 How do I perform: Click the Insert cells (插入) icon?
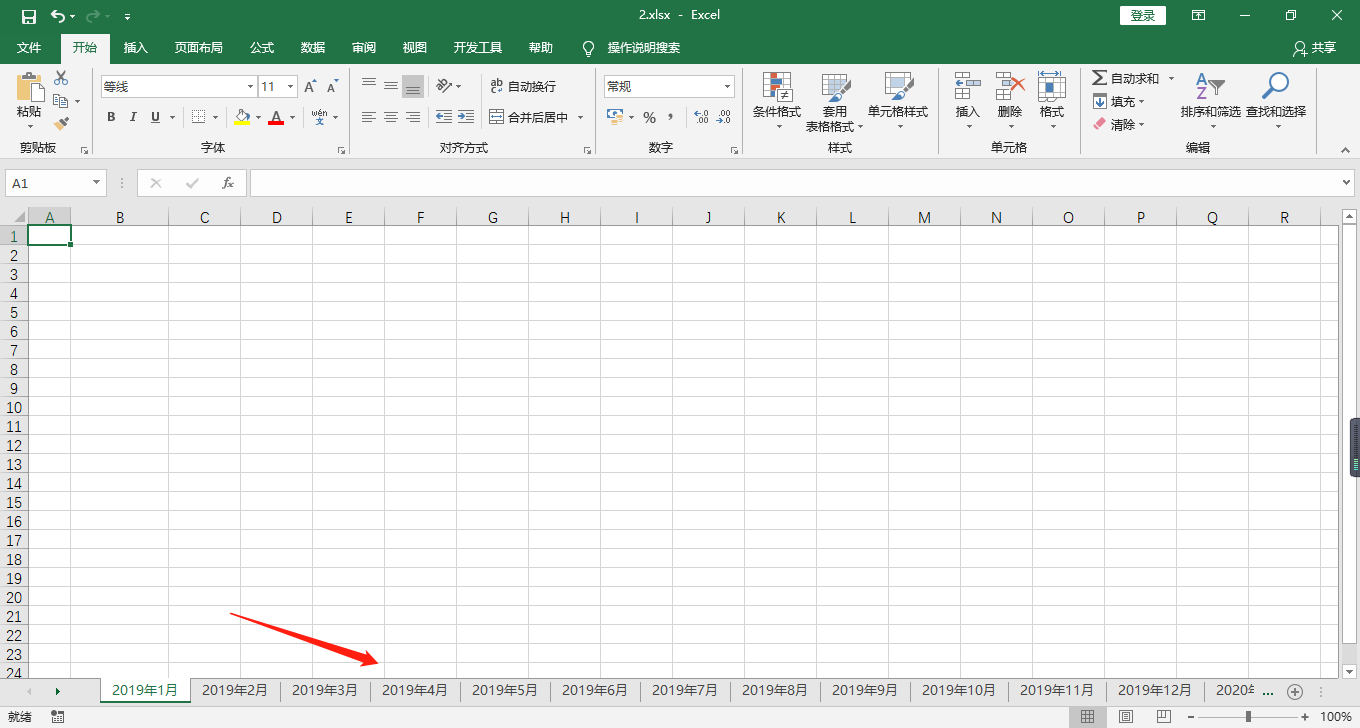tap(967, 86)
